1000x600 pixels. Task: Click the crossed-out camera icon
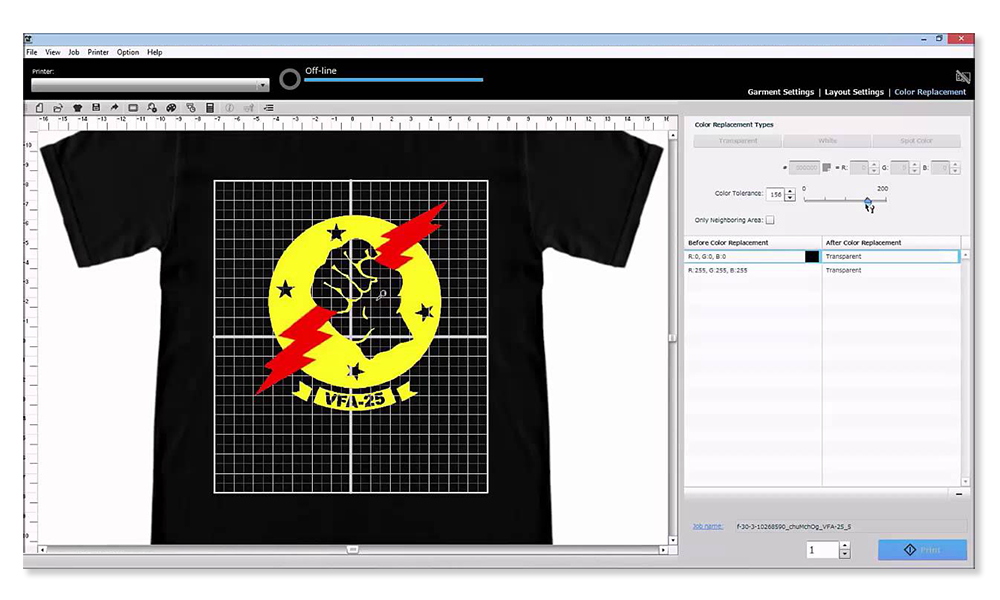[x=962, y=77]
